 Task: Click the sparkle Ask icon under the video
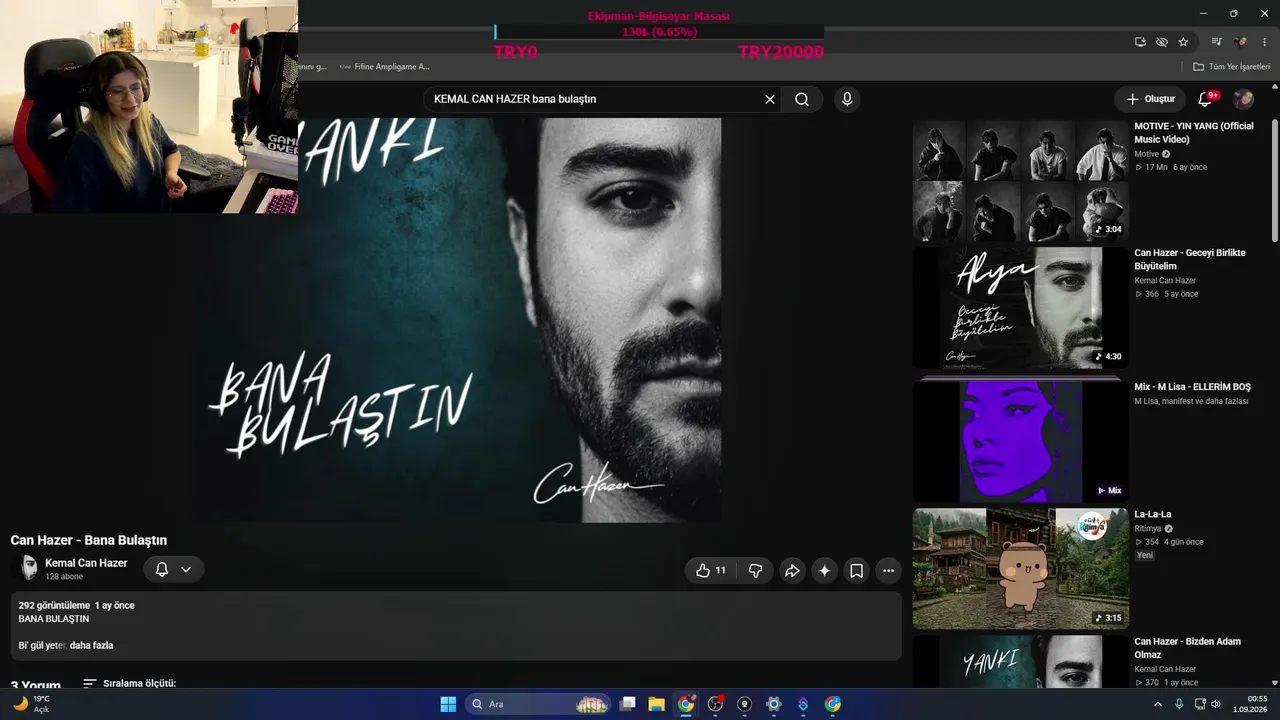click(x=824, y=570)
